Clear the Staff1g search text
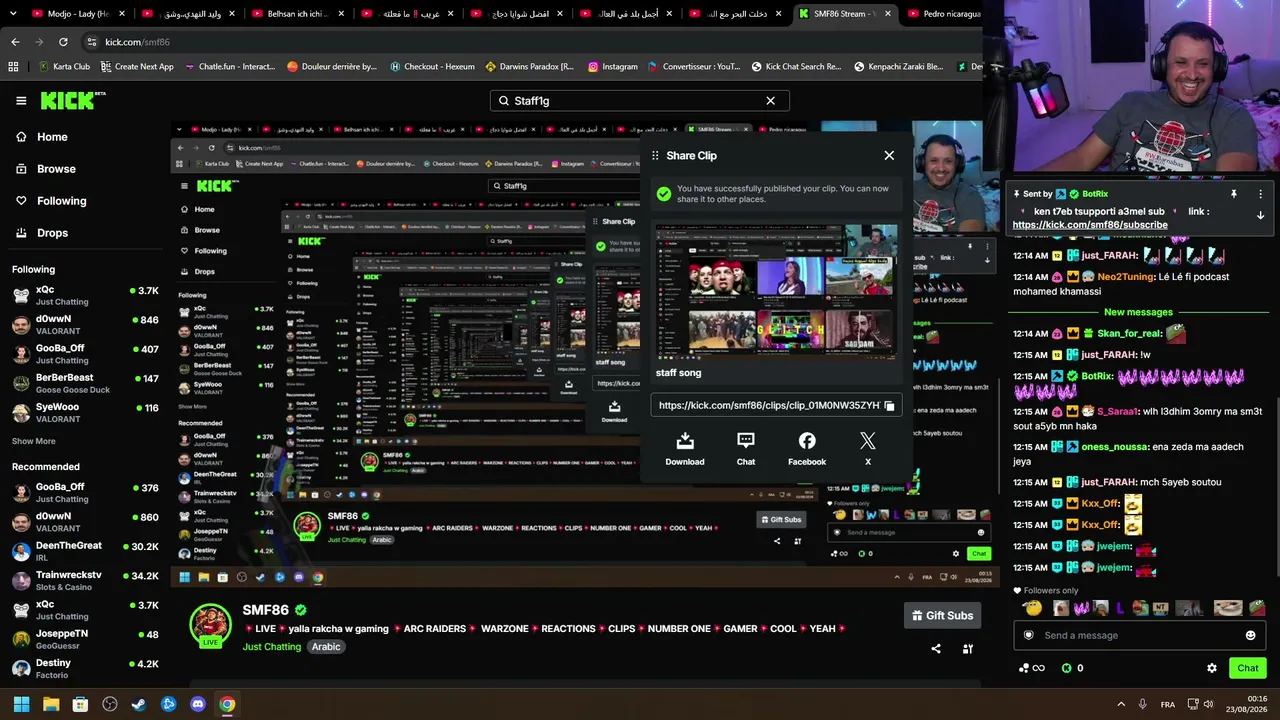1280x720 pixels. 770,101
